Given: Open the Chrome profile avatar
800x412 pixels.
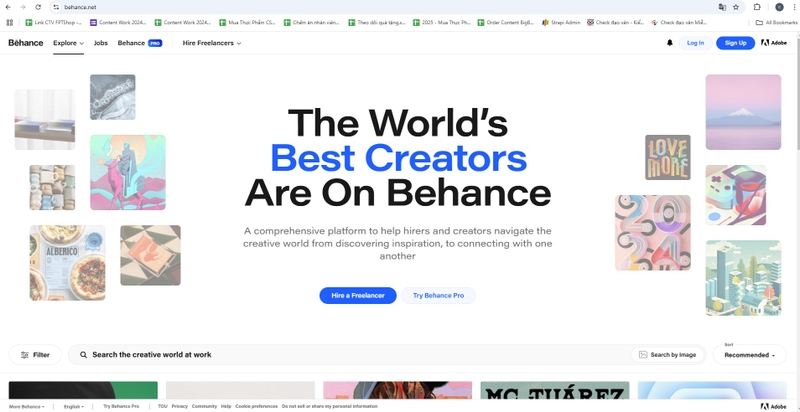Looking at the screenshot, I should pos(779,7).
